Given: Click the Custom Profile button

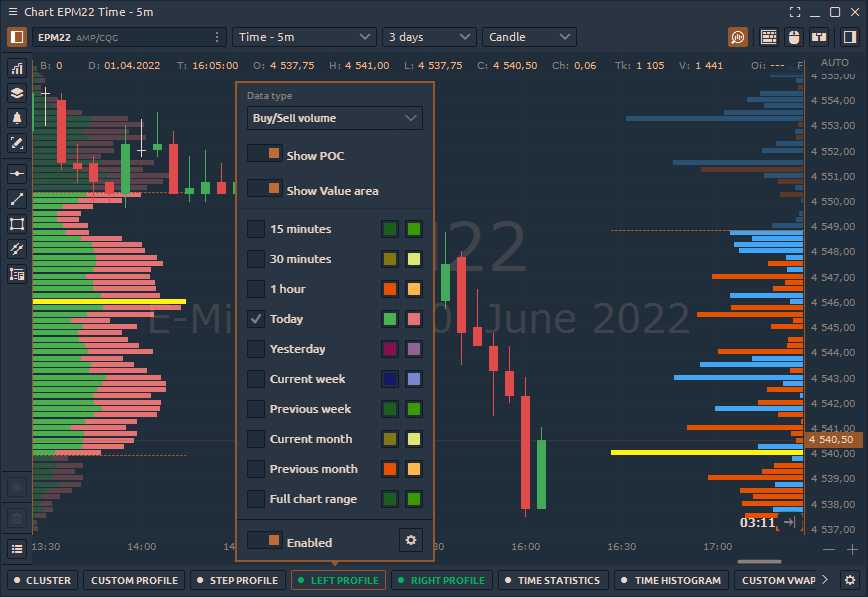Looking at the screenshot, I should tap(134, 580).
